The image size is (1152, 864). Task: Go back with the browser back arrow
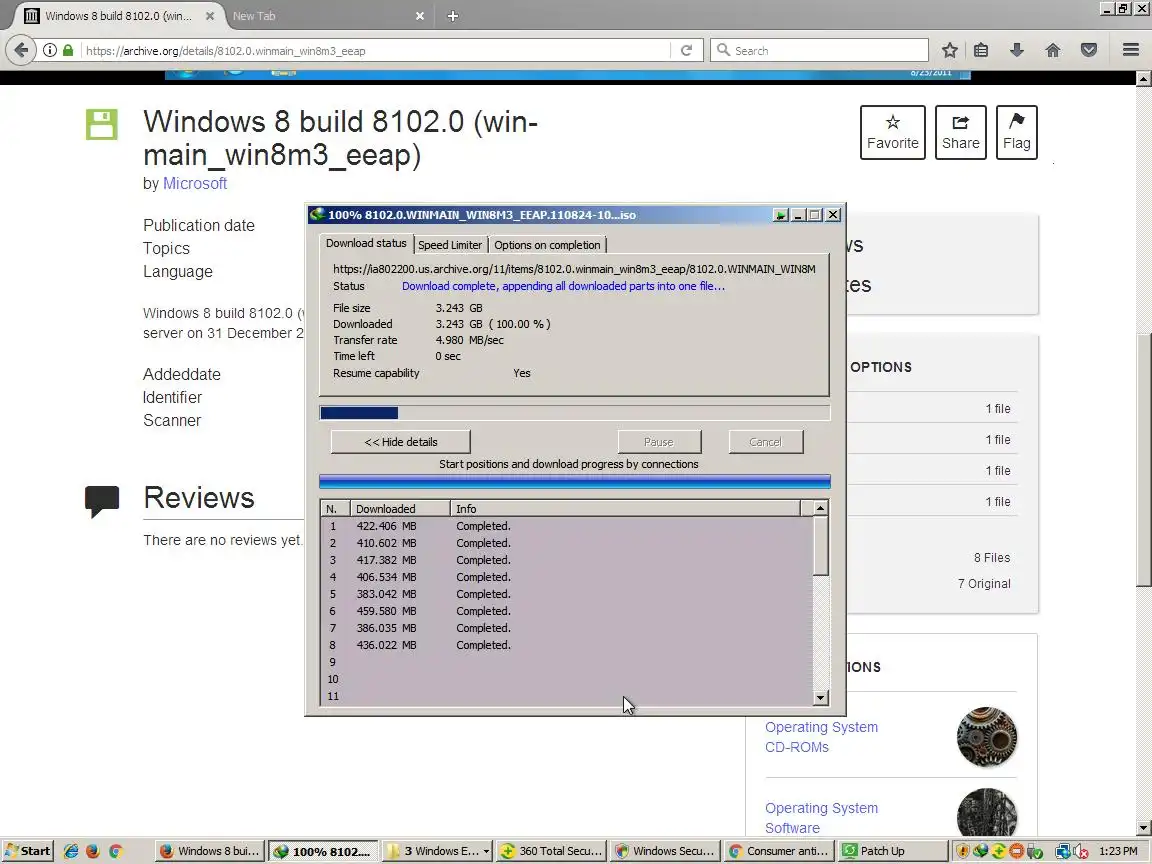click(x=21, y=50)
